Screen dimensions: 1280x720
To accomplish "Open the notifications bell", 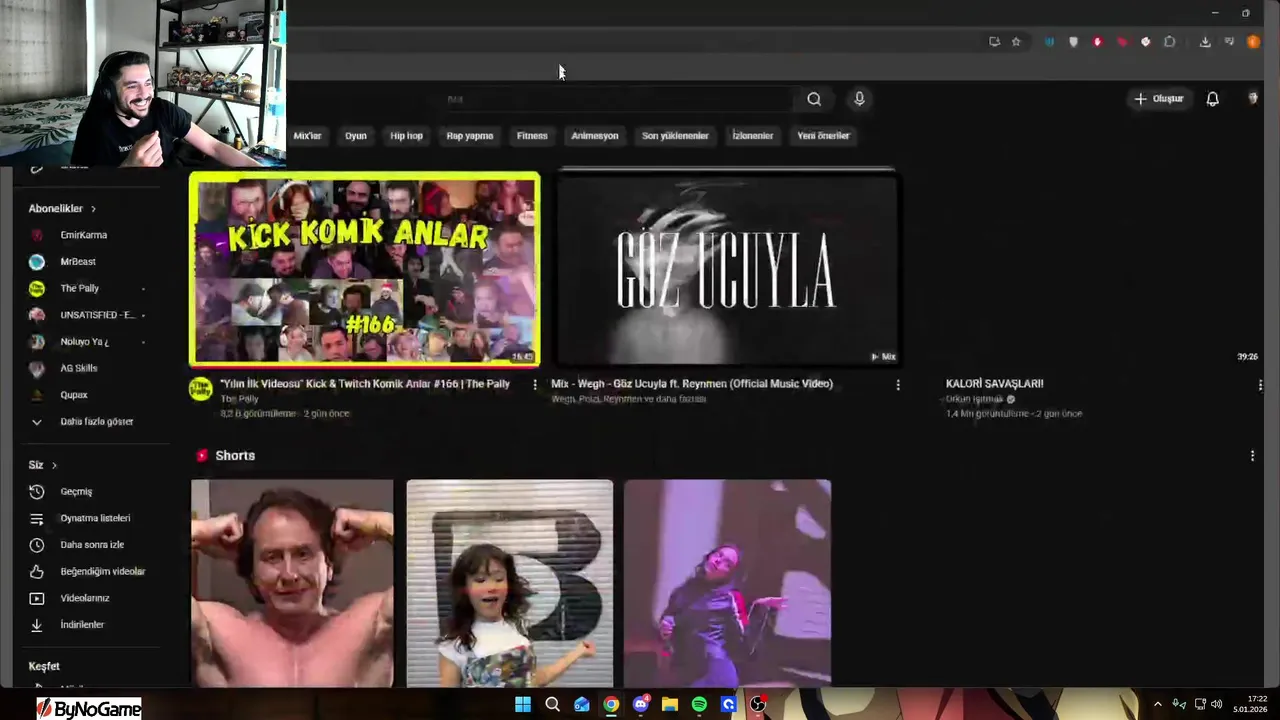I will point(1212,99).
